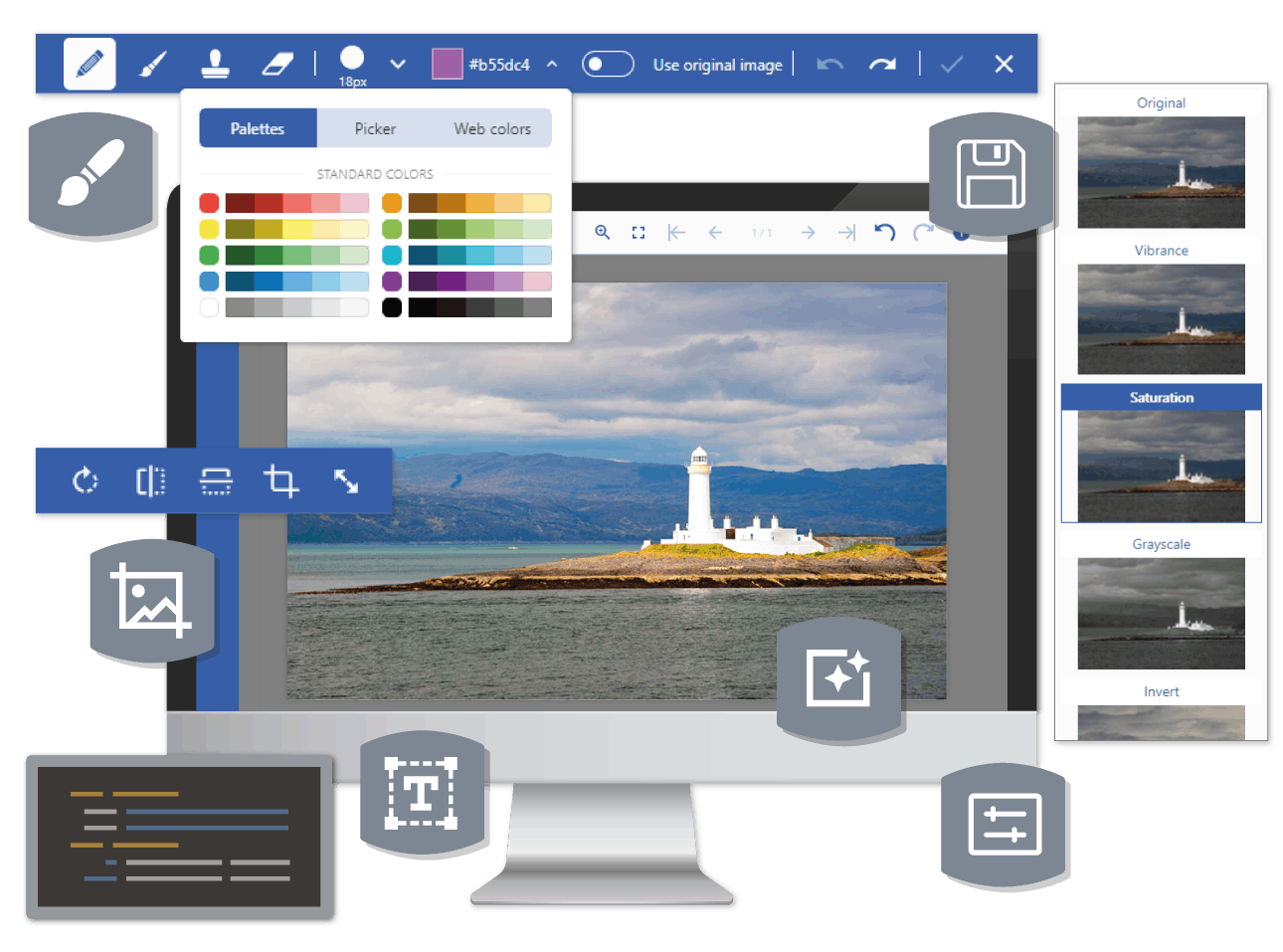This screenshot has width=1283, height=952.
Task: Select the Brush tool in top toolbar
Action: coord(152,65)
